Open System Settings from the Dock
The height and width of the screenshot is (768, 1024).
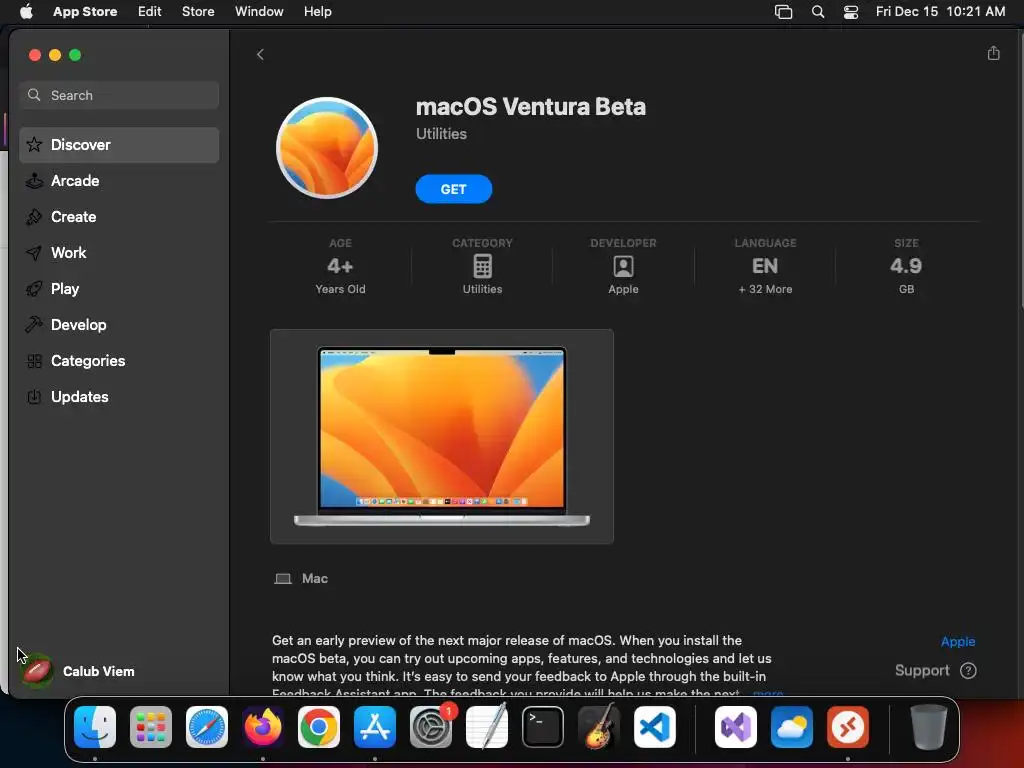click(x=431, y=727)
